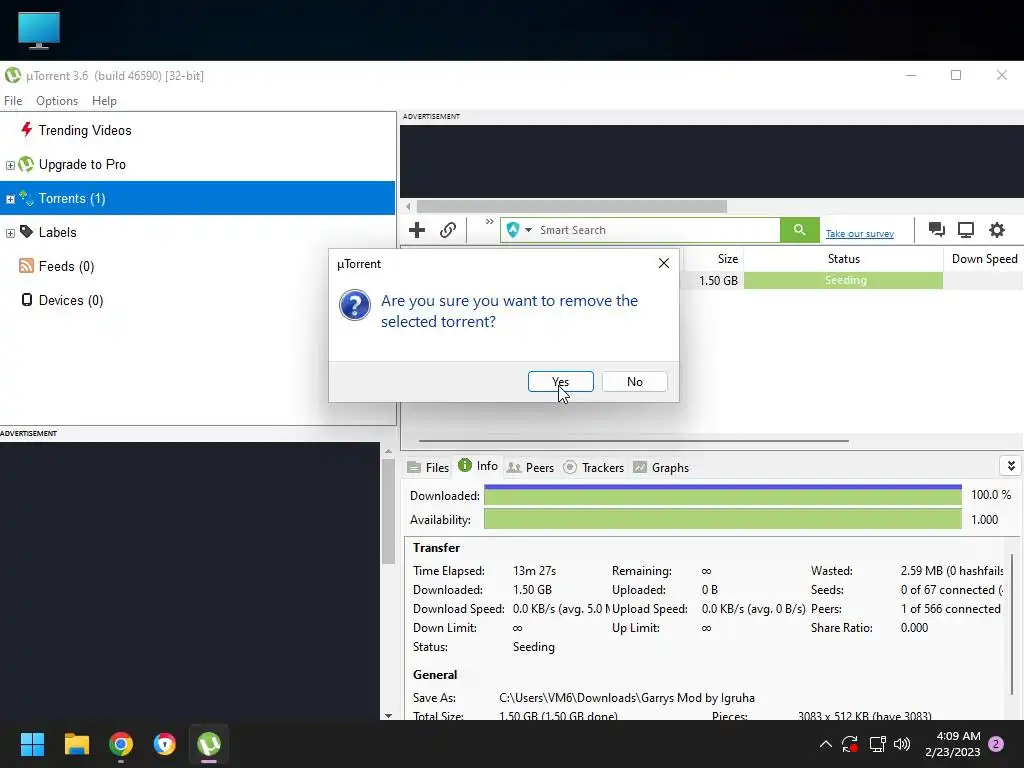The image size is (1024, 768).
Task: Open File Explorer from taskbar
Action: pos(76,744)
